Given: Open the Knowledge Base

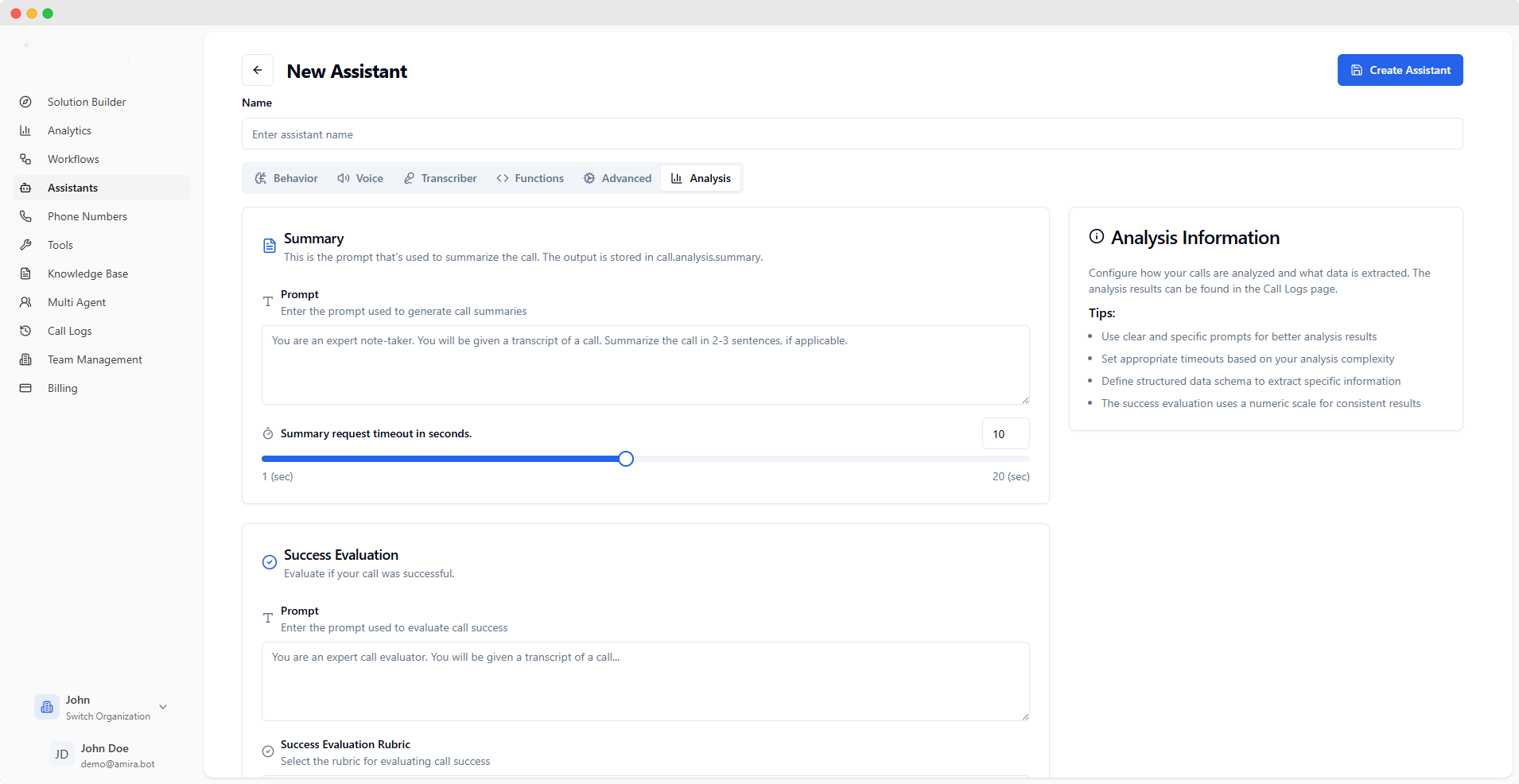Looking at the screenshot, I should click(x=87, y=274).
